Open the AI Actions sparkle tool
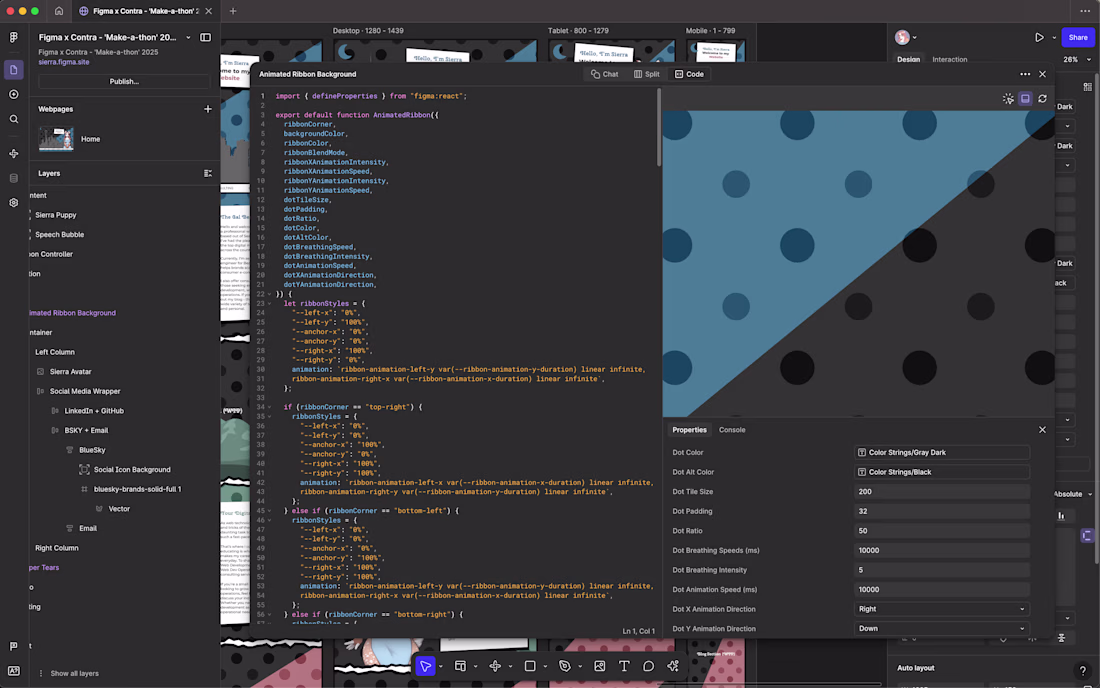The width and height of the screenshot is (1100, 688). click(673, 666)
